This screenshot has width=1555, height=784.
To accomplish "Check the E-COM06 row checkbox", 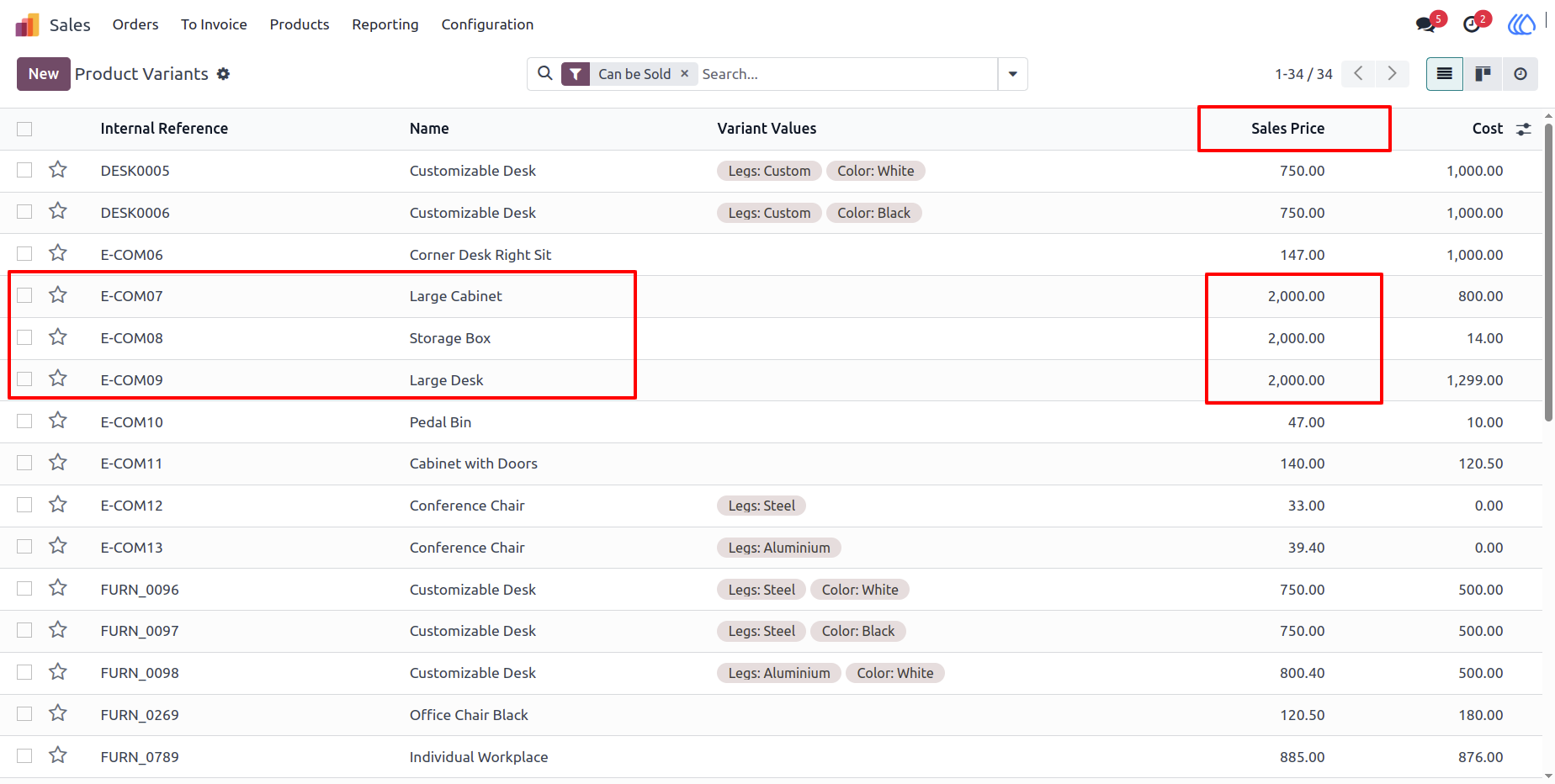I will [x=24, y=254].
